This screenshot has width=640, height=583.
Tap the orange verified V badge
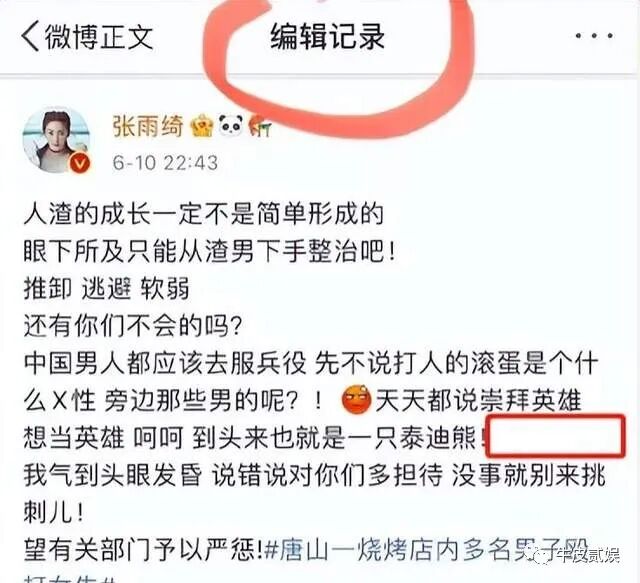(x=80, y=163)
